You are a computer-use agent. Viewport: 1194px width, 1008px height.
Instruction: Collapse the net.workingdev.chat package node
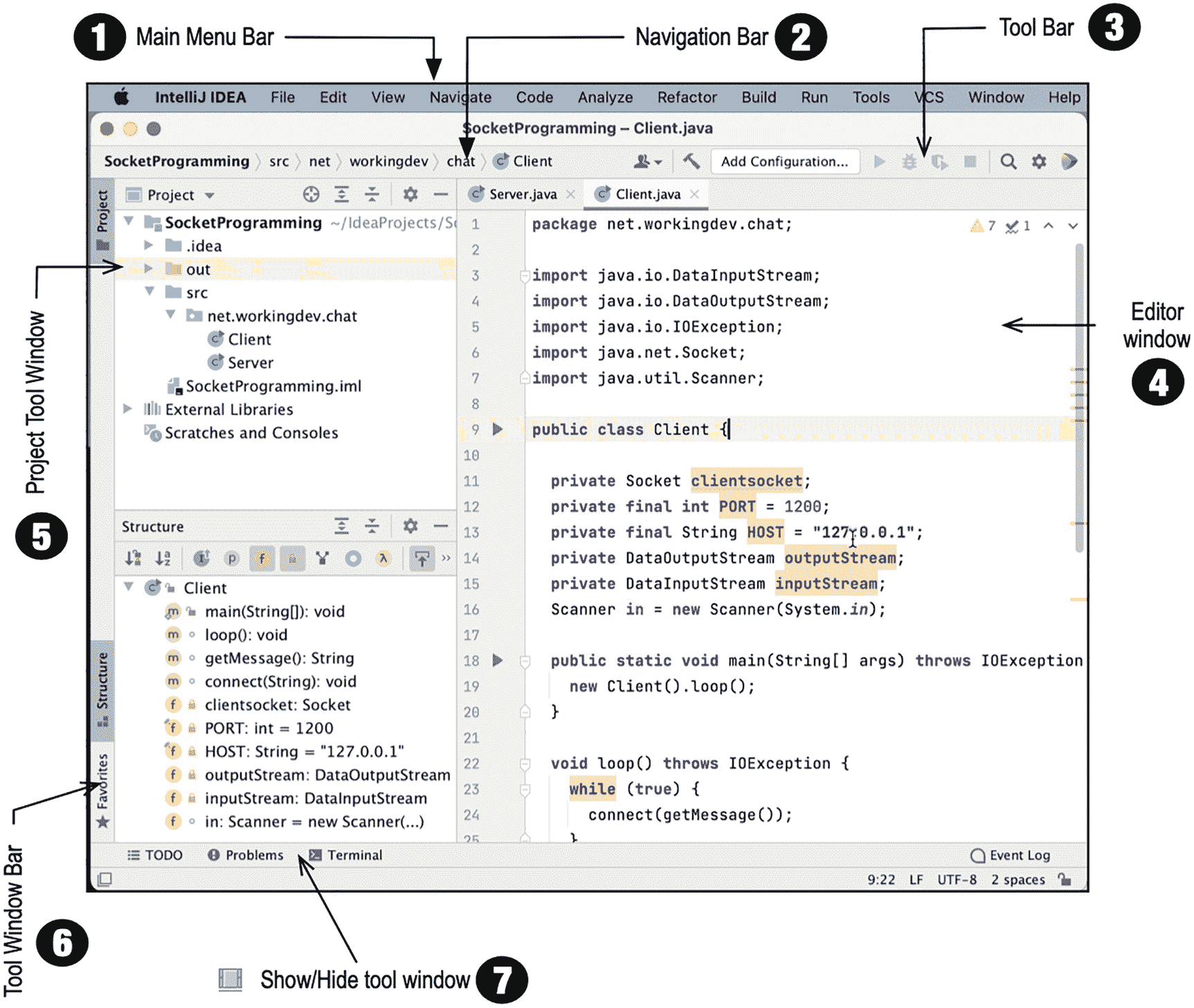(x=170, y=315)
